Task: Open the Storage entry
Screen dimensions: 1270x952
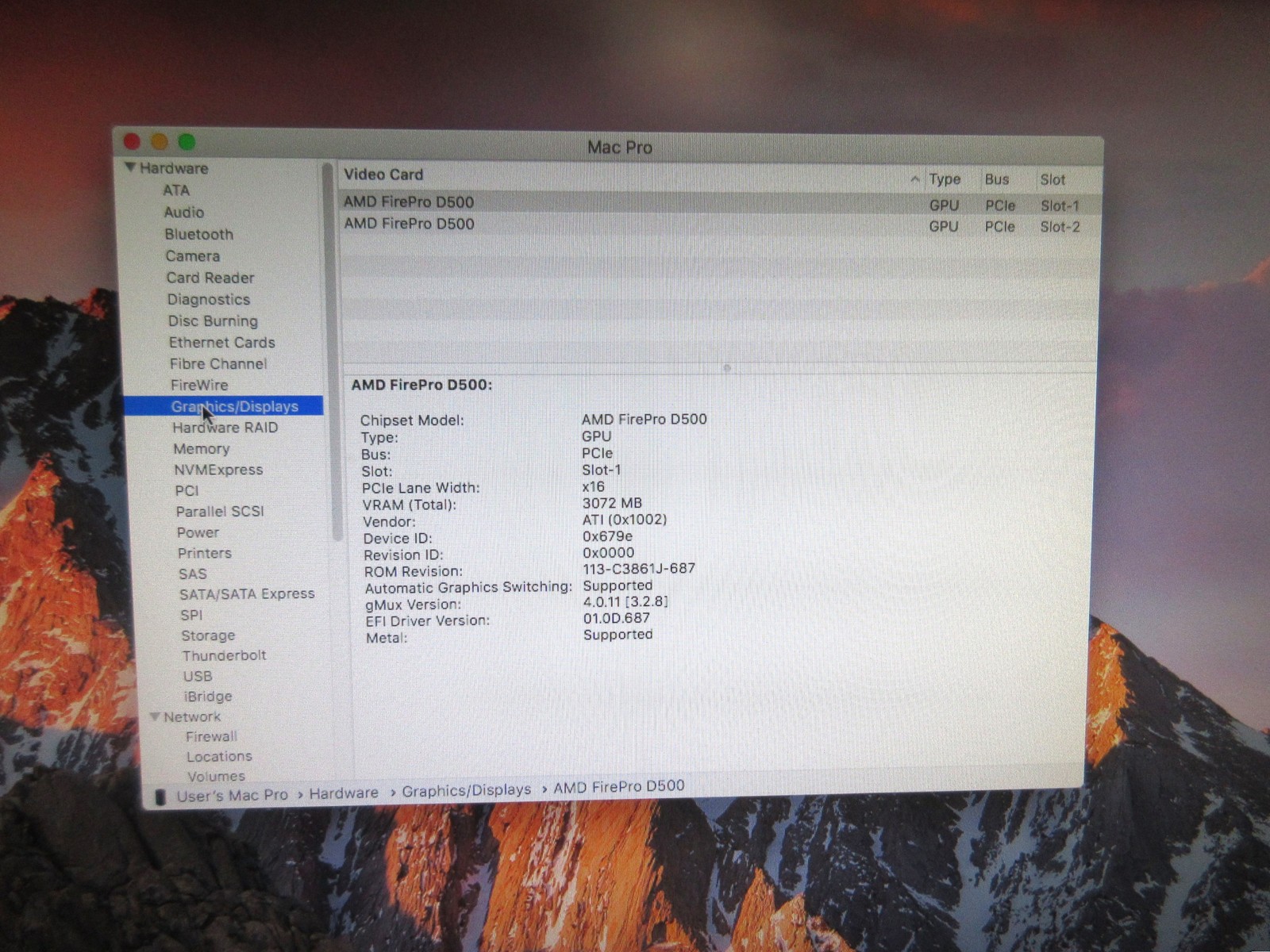Action: click(208, 635)
